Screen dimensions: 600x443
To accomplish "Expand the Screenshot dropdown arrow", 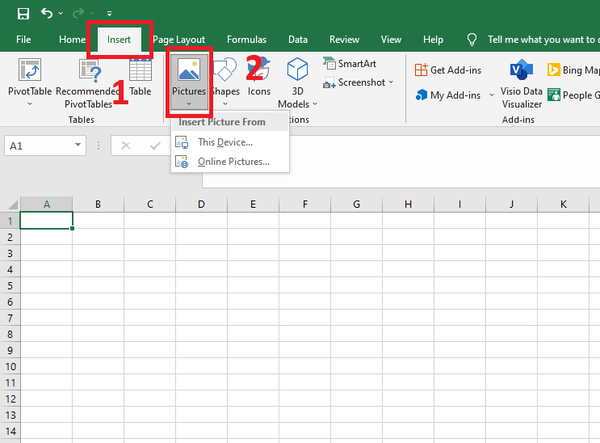I will click(x=391, y=82).
